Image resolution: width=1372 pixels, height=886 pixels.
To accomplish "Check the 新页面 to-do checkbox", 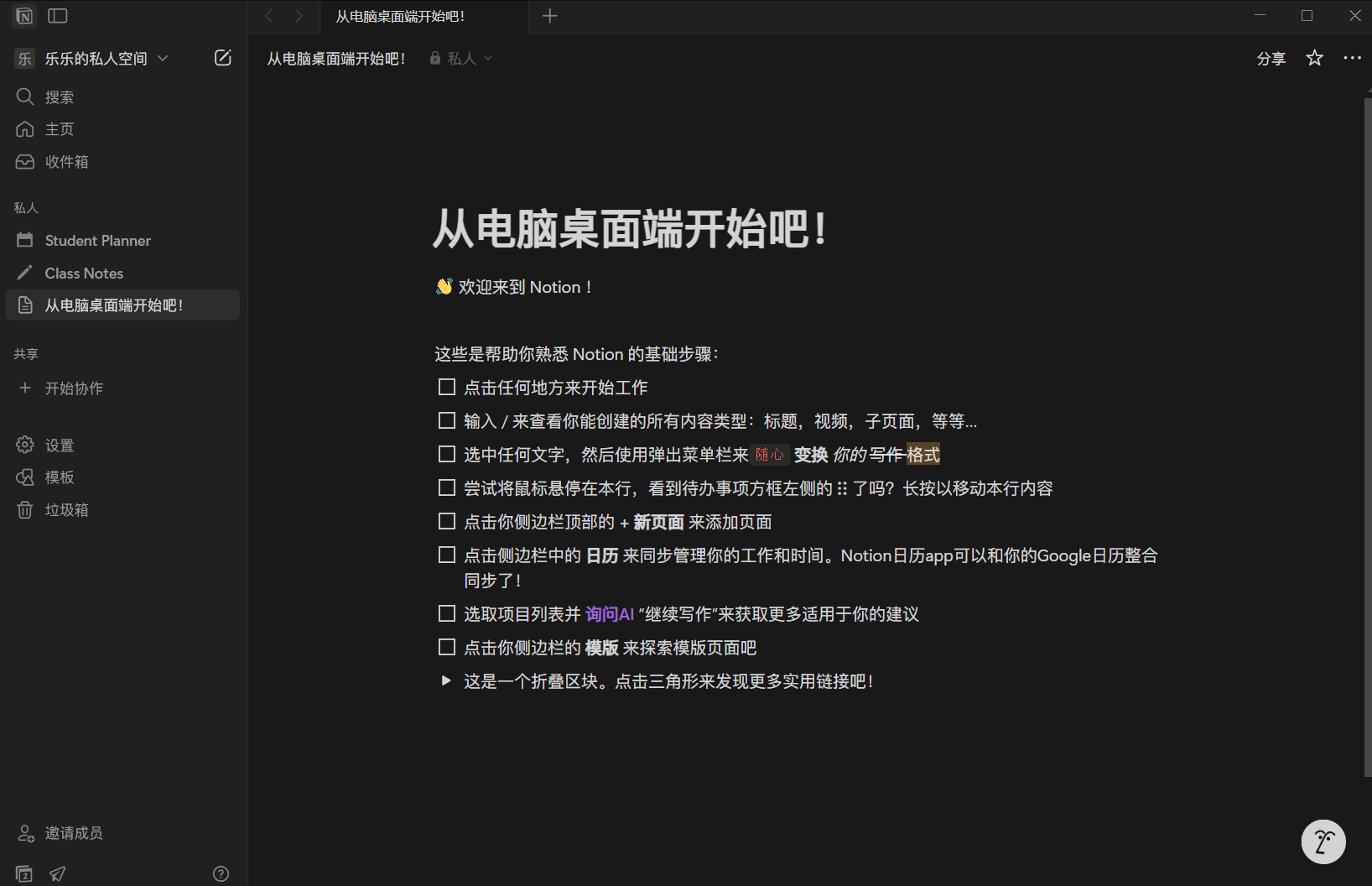I will click(447, 521).
